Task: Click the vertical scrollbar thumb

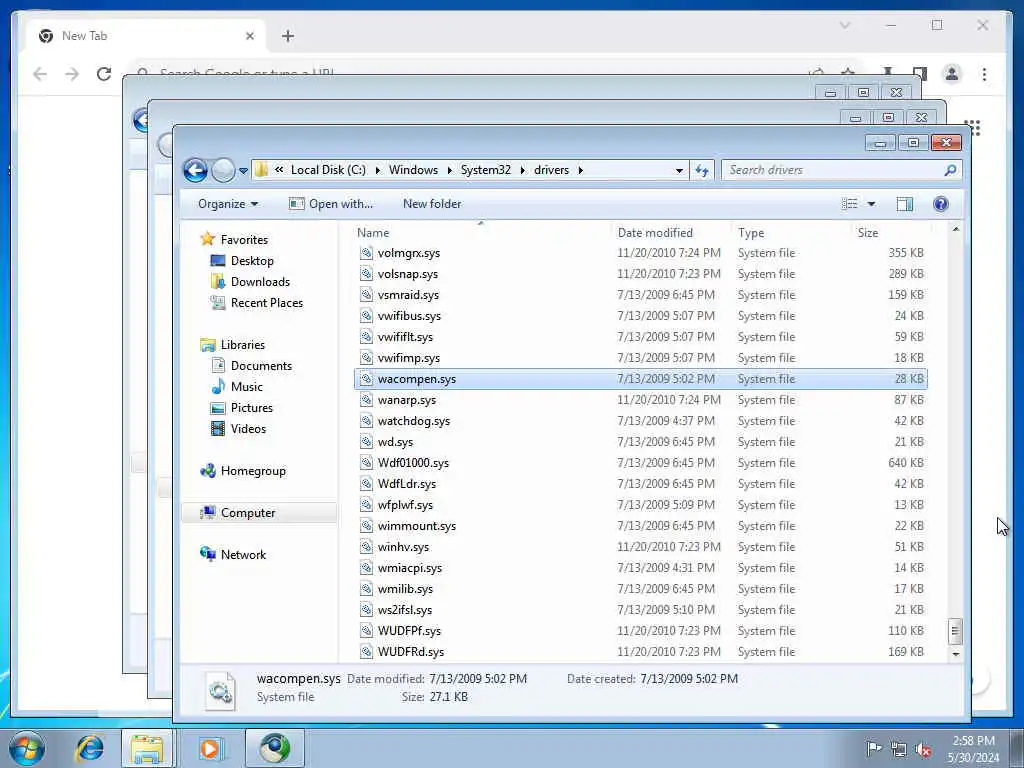Action: (955, 630)
